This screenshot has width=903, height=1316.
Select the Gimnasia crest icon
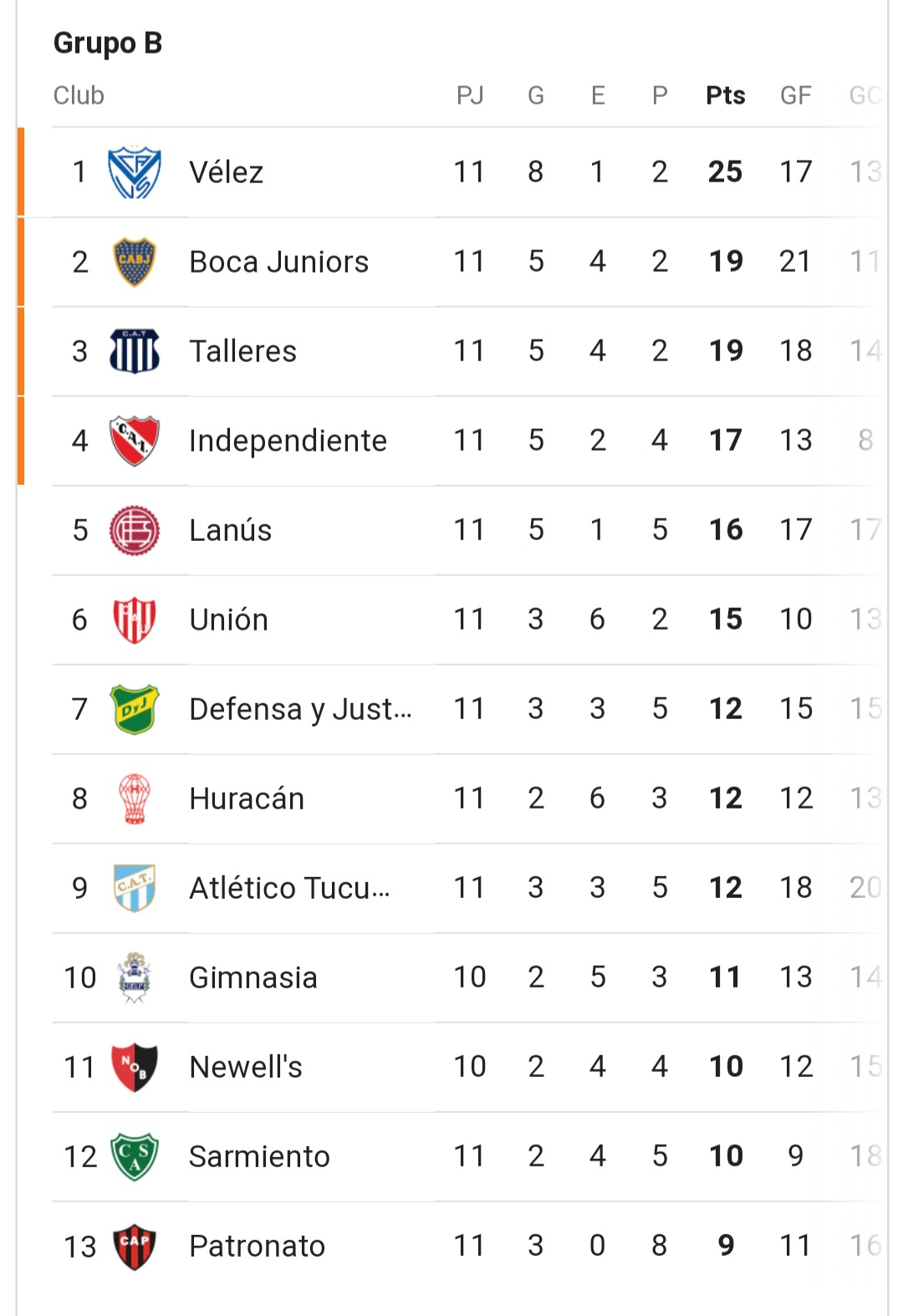point(135,977)
